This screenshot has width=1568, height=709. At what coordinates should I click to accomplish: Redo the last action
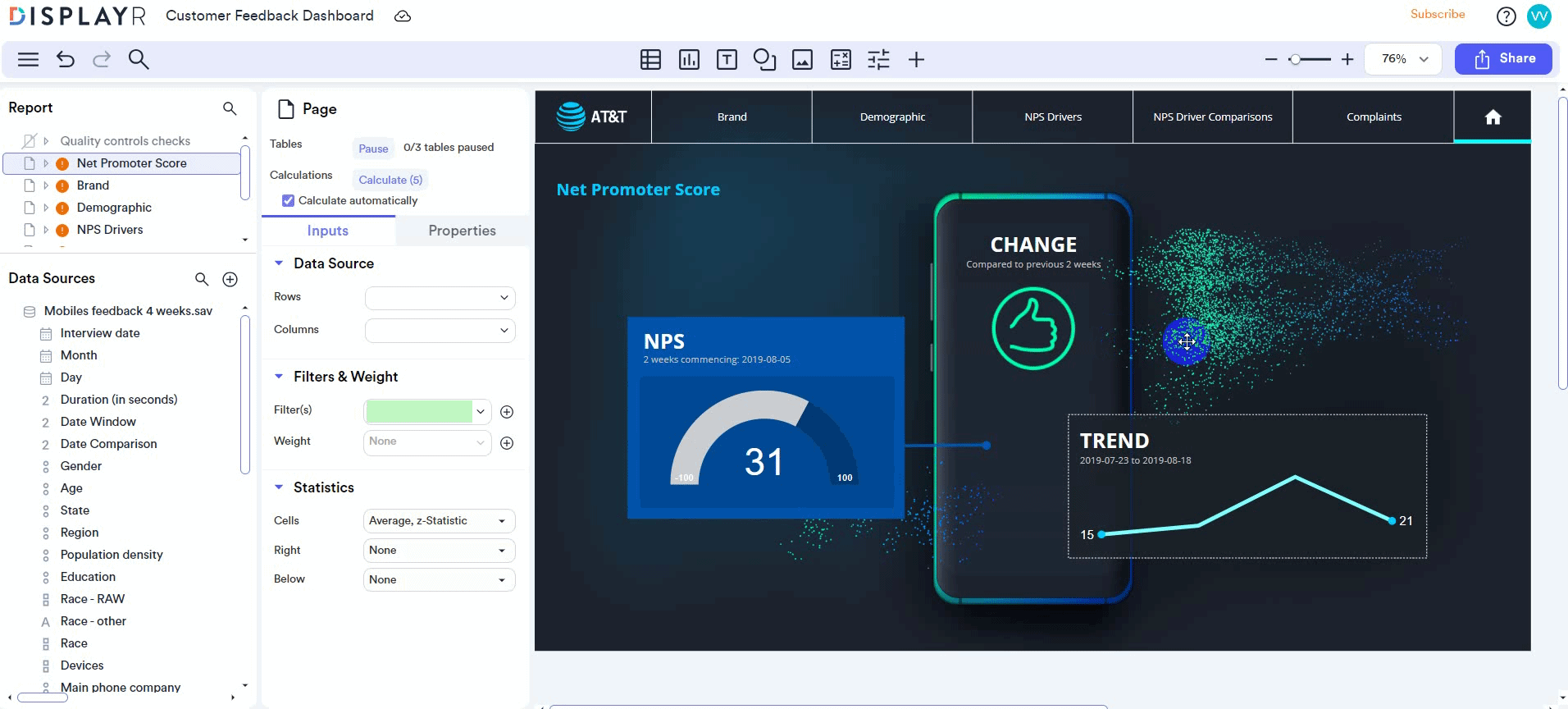(x=102, y=59)
